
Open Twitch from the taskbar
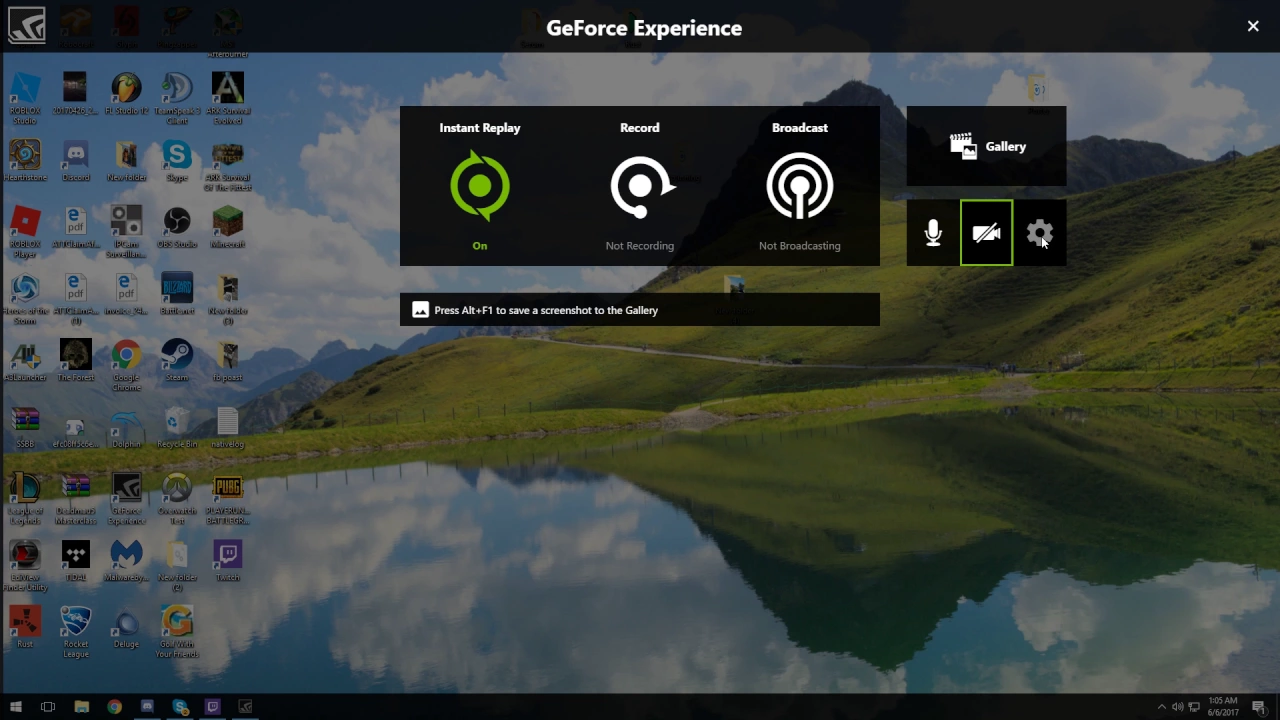(212, 707)
